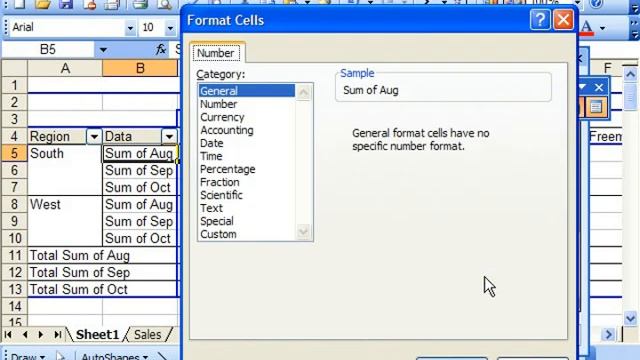Select General in the Category list
The image size is (640, 360).
(247, 91)
